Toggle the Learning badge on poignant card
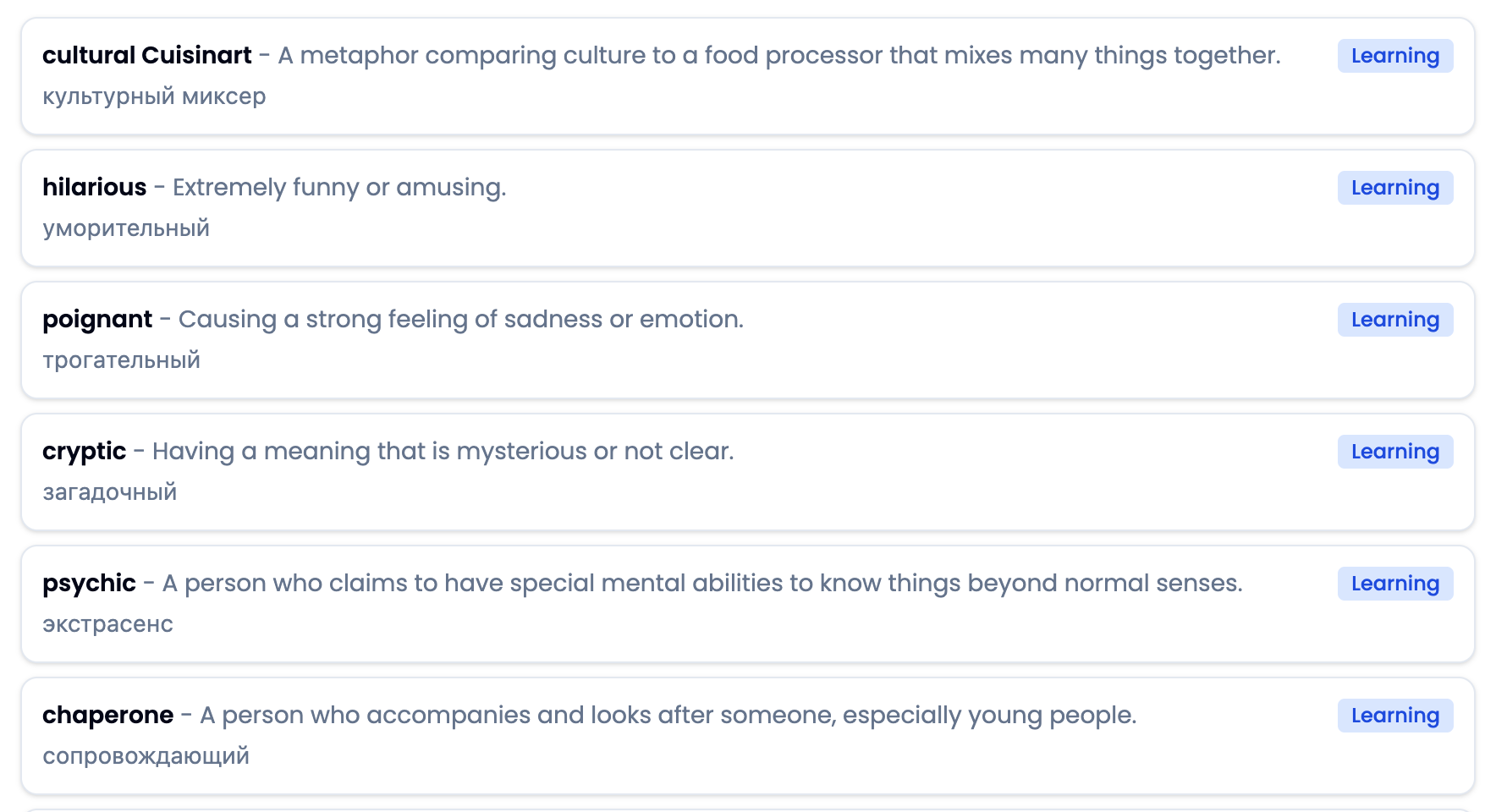The width and height of the screenshot is (1496, 812). pos(1394,320)
